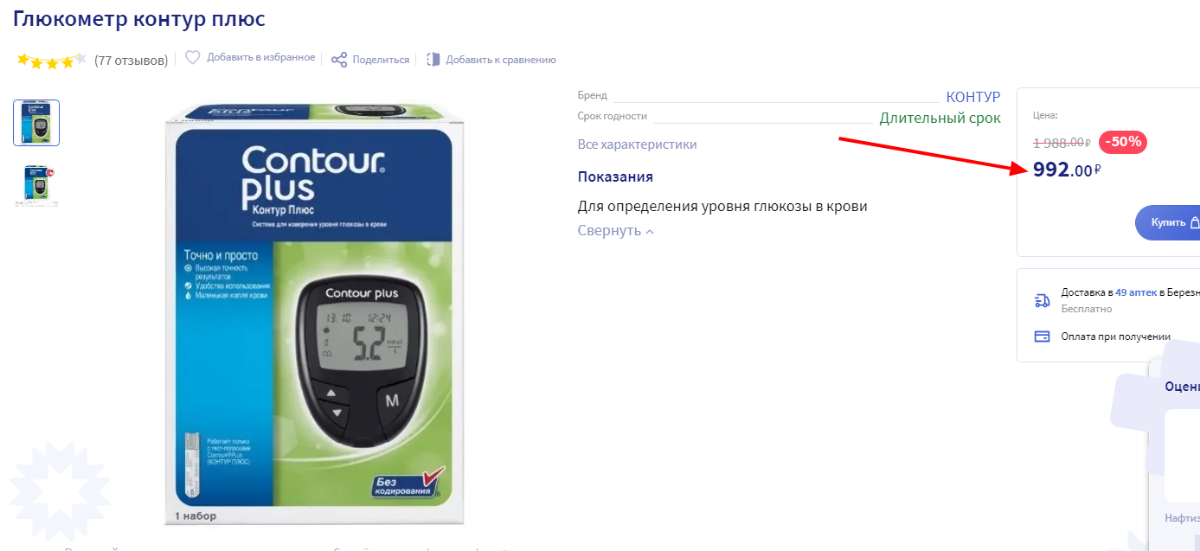
Task: Click the -50% discount badge
Action: click(1123, 142)
